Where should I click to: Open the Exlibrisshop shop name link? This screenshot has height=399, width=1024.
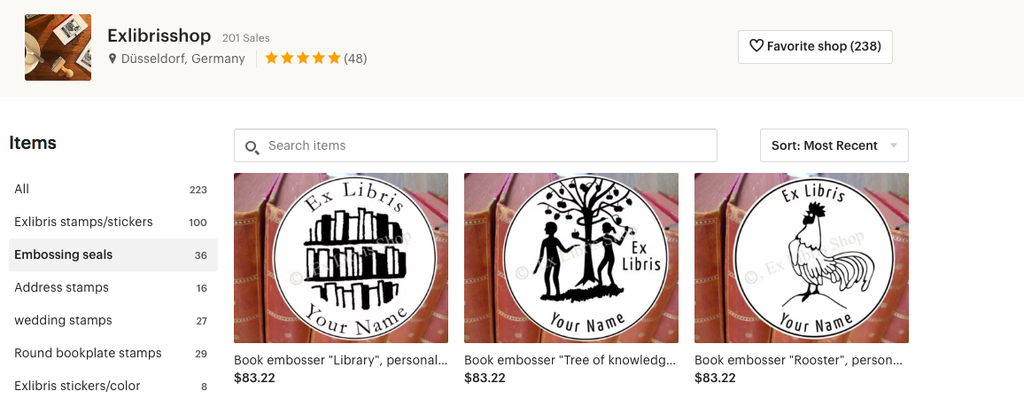coord(159,35)
